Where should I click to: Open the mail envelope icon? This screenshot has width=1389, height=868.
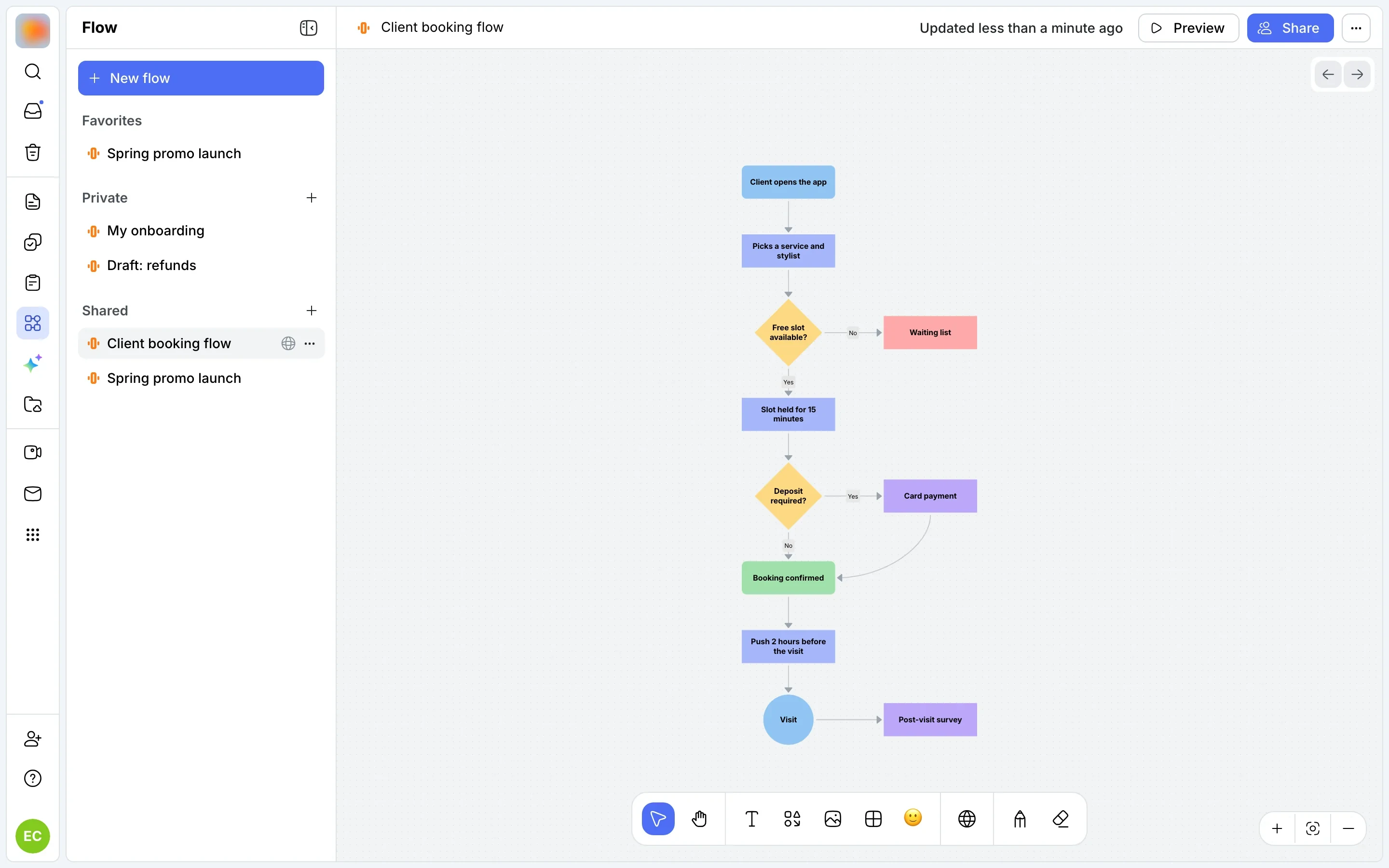tap(33, 494)
